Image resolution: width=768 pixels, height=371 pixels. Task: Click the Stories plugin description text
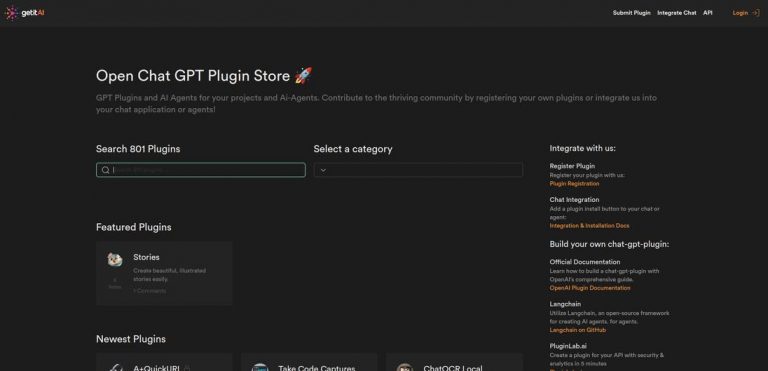[x=169, y=275]
